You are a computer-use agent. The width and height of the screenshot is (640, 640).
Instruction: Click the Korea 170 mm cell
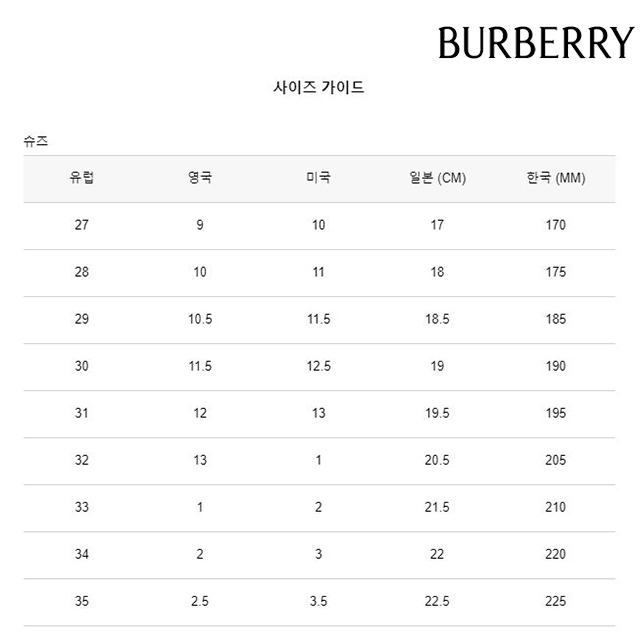tap(556, 225)
